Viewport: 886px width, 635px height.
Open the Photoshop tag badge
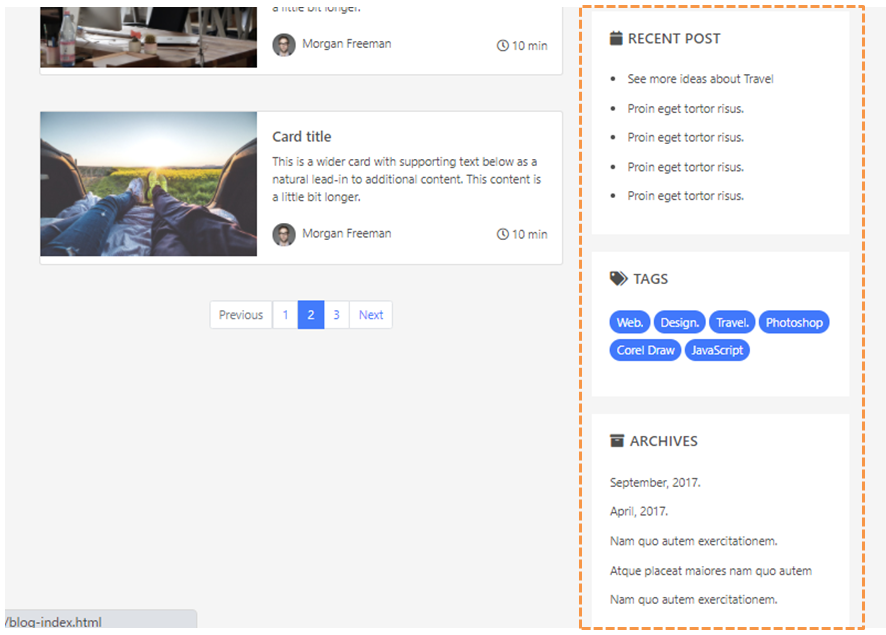(x=794, y=323)
